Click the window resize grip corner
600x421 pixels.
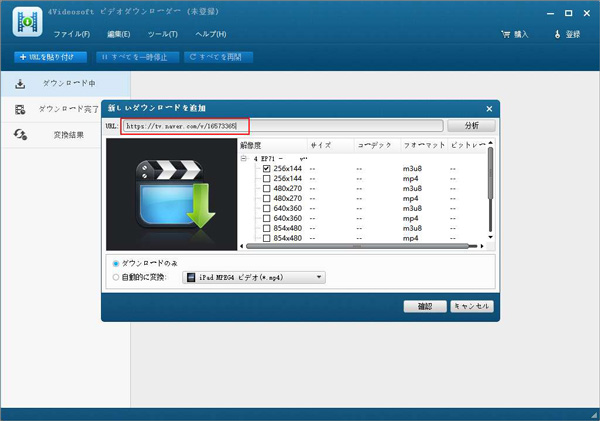594,415
